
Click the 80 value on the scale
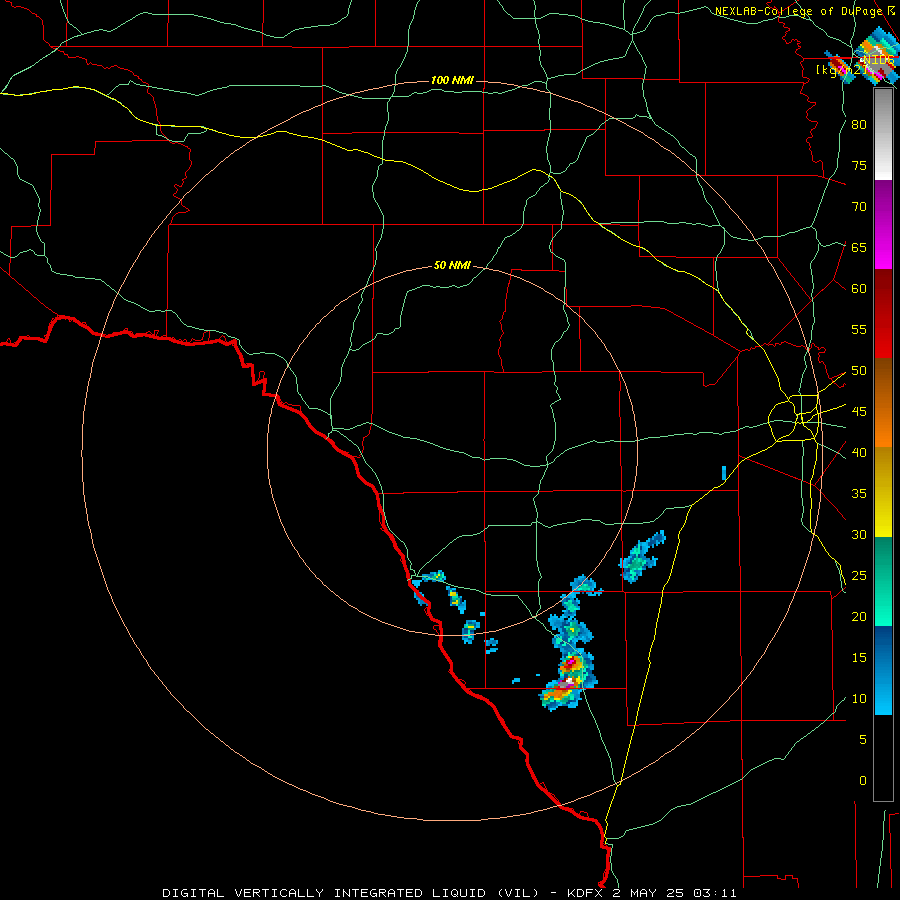pos(859,125)
